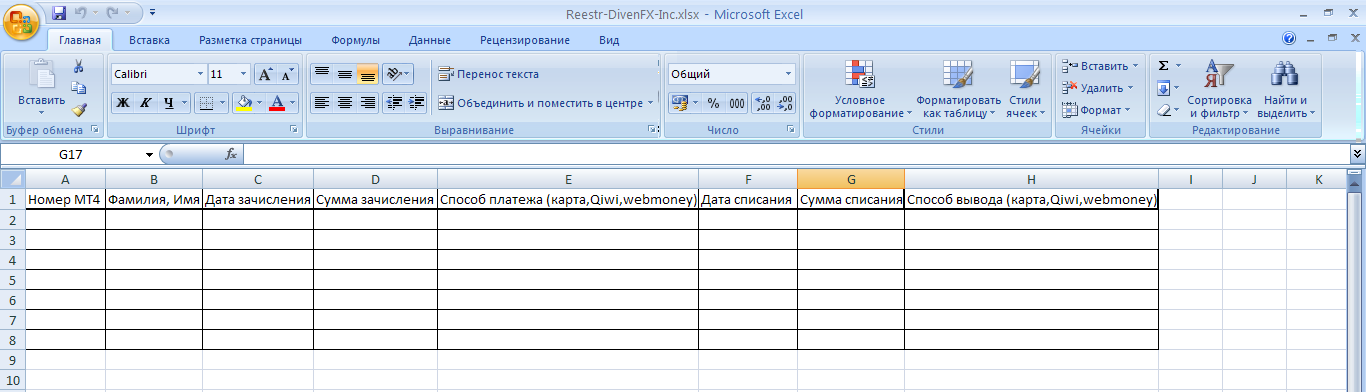
Task: Open the text orientation options
Action: pyautogui.click(x=397, y=74)
